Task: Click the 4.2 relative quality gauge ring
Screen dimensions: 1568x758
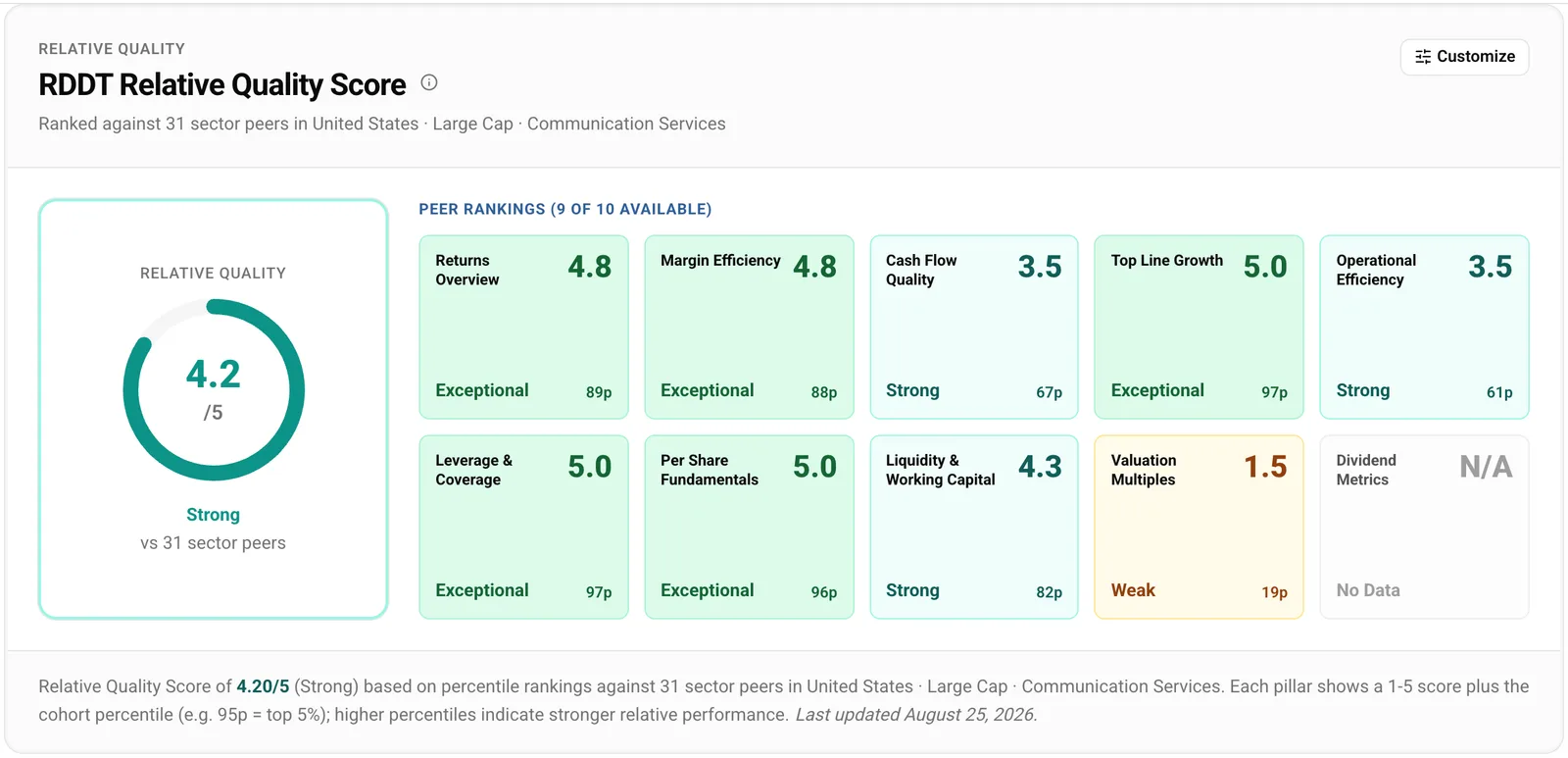Action: pyautogui.click(x=214, y=390)
